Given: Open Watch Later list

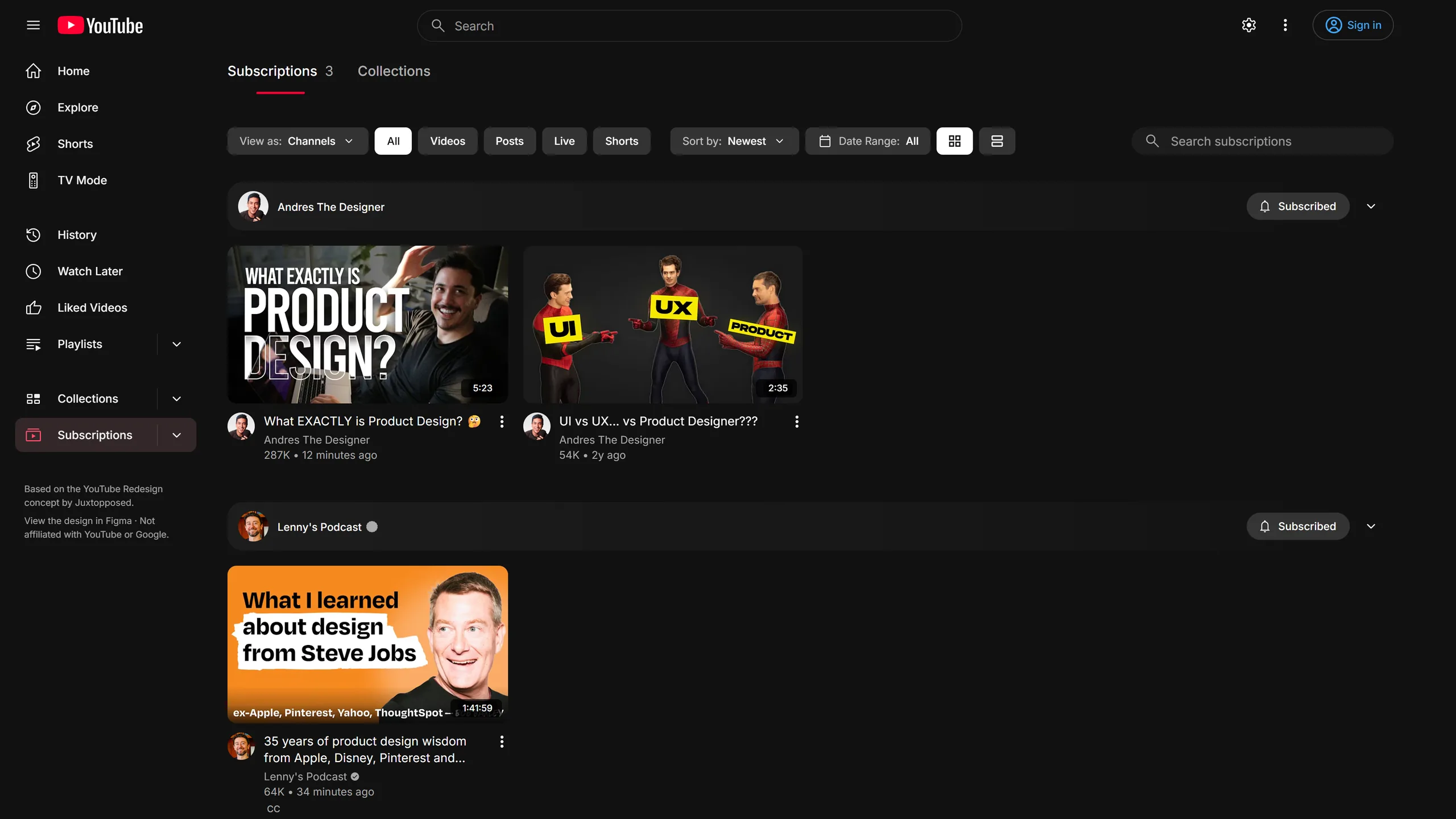Looking at the screenshot, I should click(x=106, y=271).
